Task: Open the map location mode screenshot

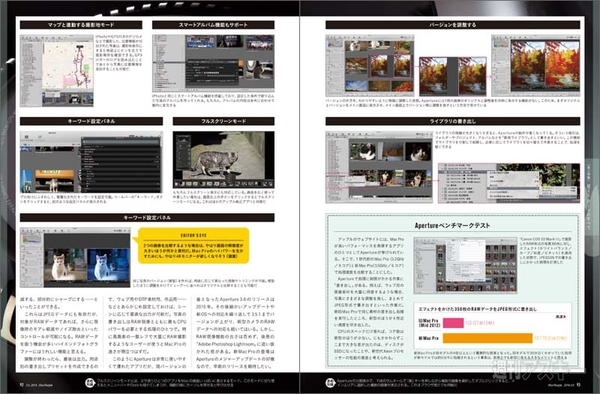Action: coord(57,71)
